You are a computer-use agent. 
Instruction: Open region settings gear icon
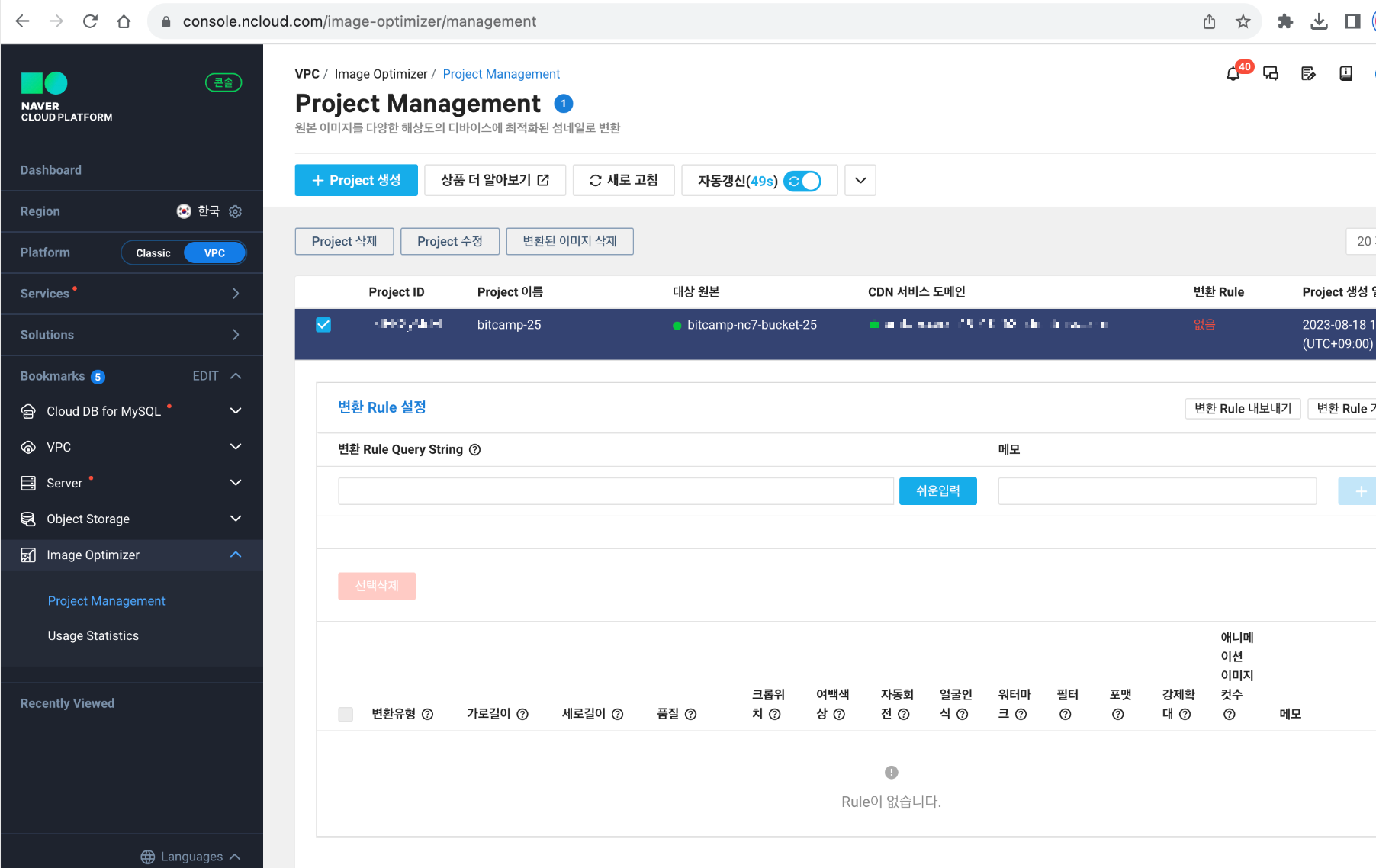pos(236,211)
